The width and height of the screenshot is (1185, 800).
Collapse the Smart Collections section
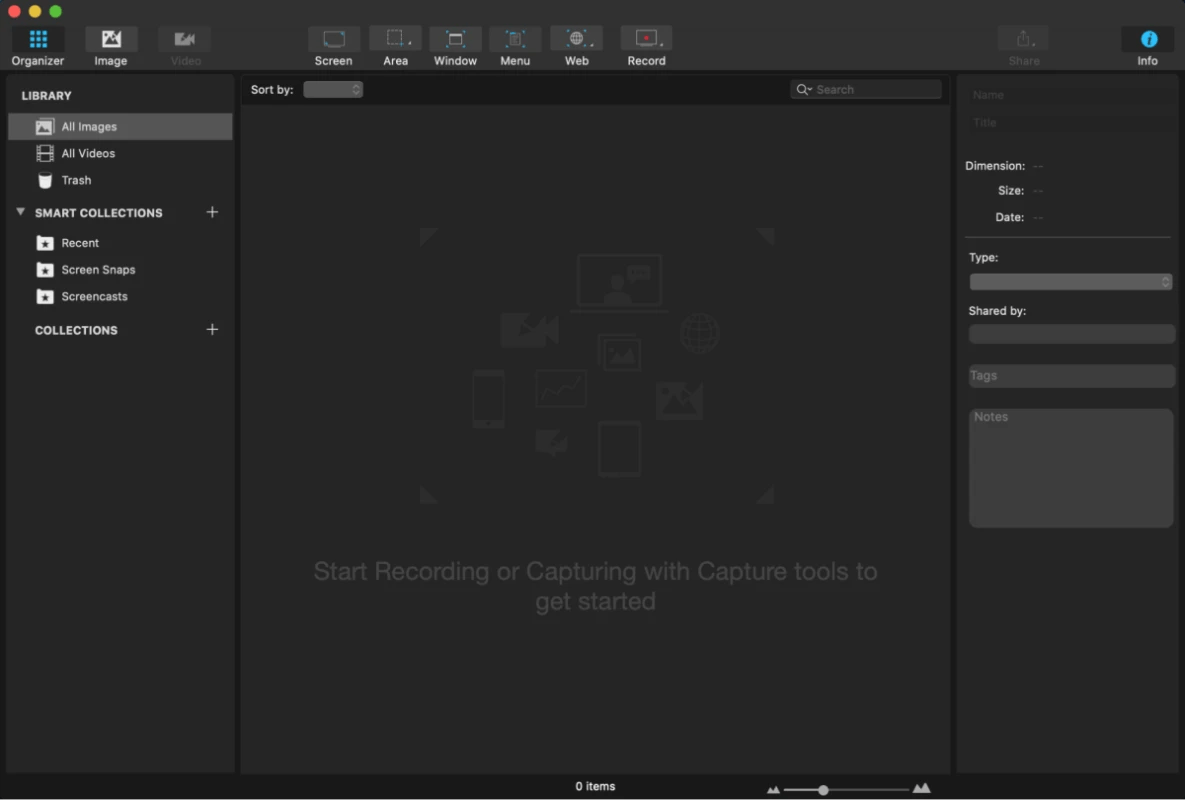(x=20, y=212)
